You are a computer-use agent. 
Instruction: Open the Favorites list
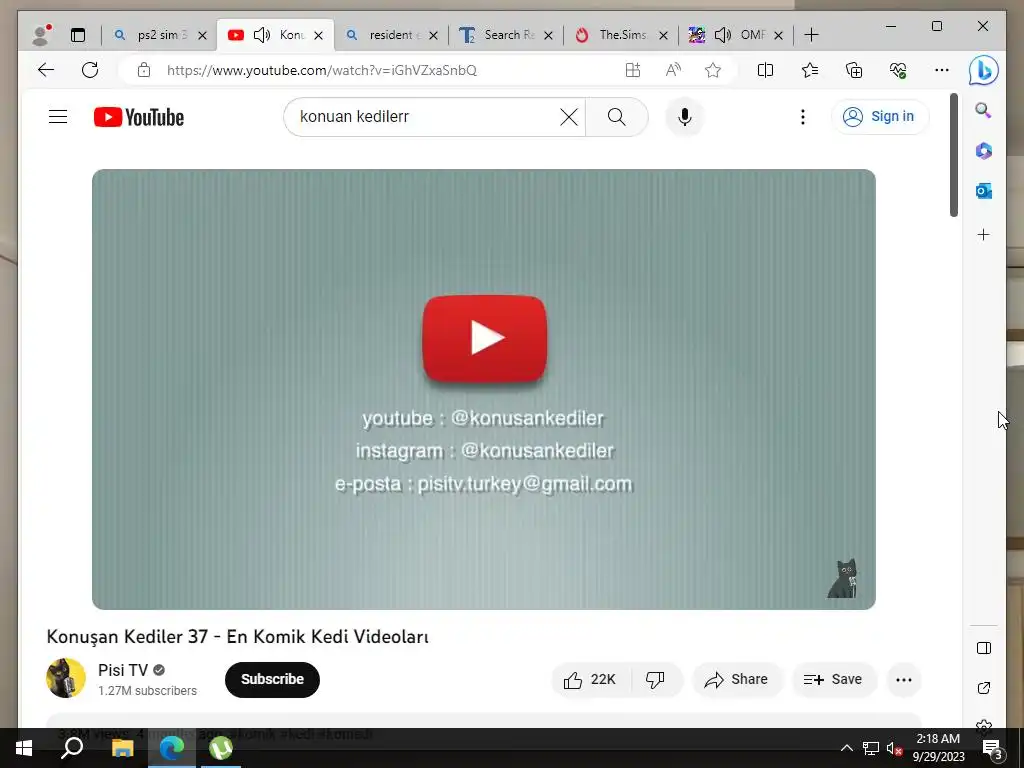coord(810,70)
